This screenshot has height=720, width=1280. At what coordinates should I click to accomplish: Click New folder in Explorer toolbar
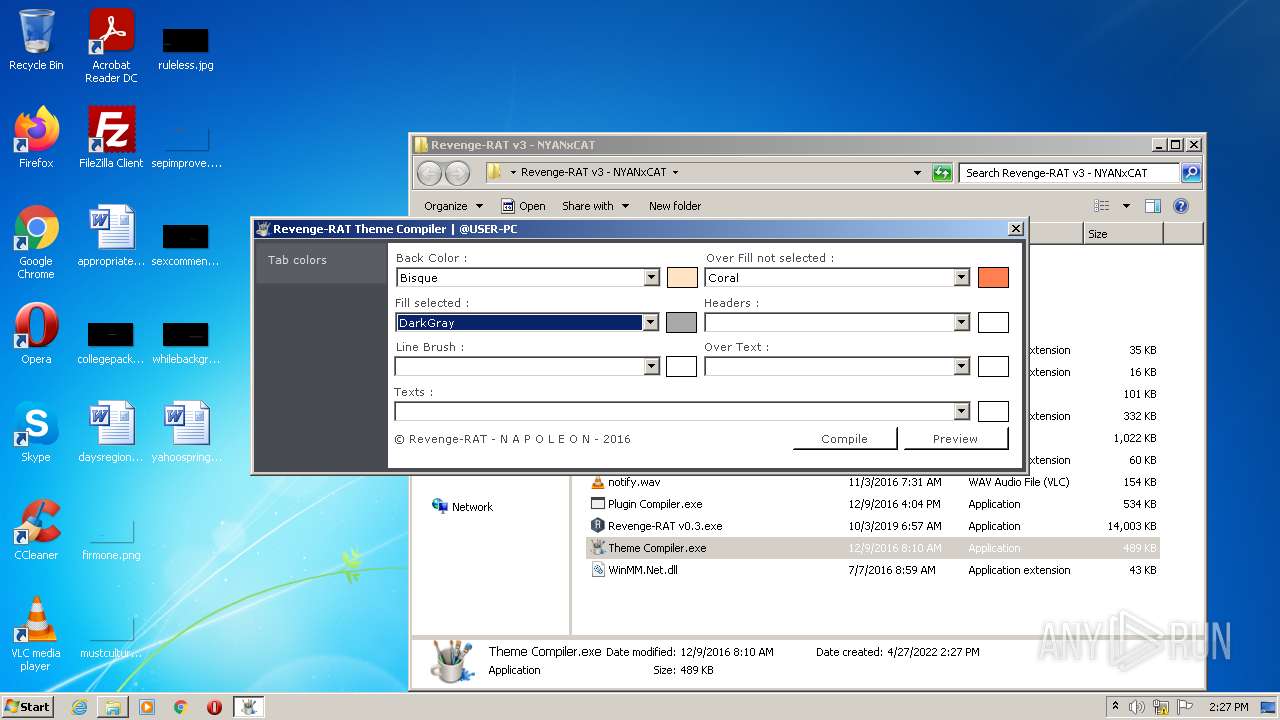pos(675,206)
